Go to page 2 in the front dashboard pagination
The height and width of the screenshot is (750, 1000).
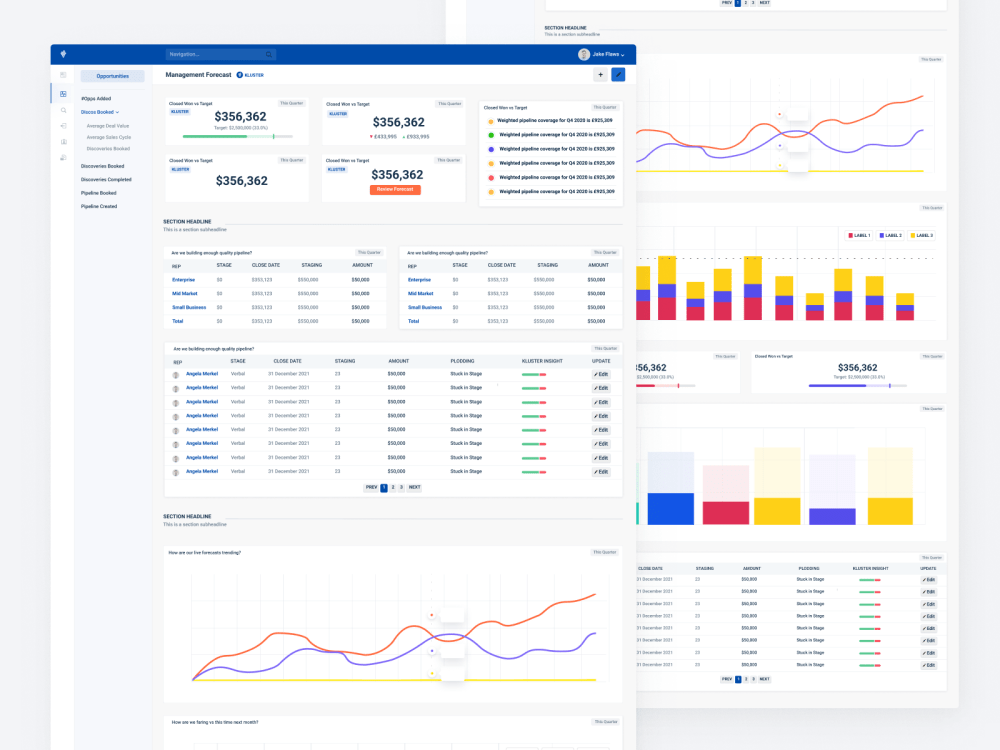(x=393, y=487)
